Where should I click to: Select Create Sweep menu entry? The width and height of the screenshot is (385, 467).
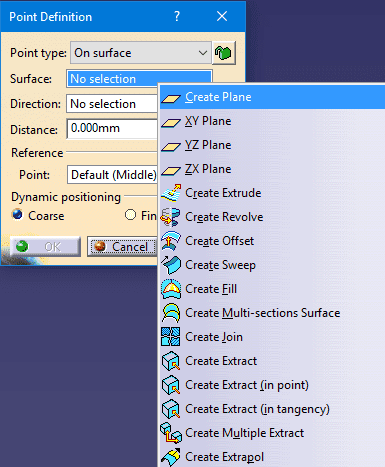(272, 265)
